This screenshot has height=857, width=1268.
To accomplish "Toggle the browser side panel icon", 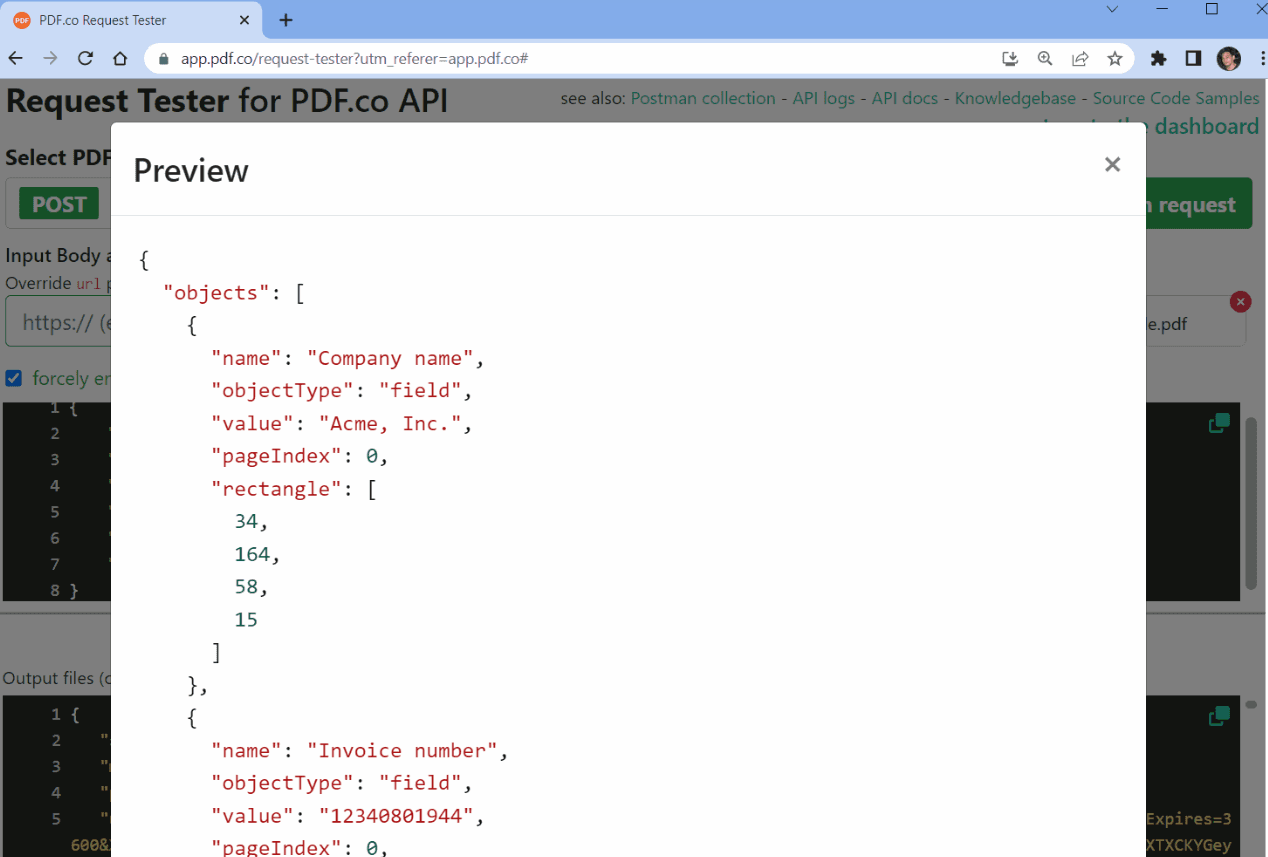I will tap(1193, 59).
